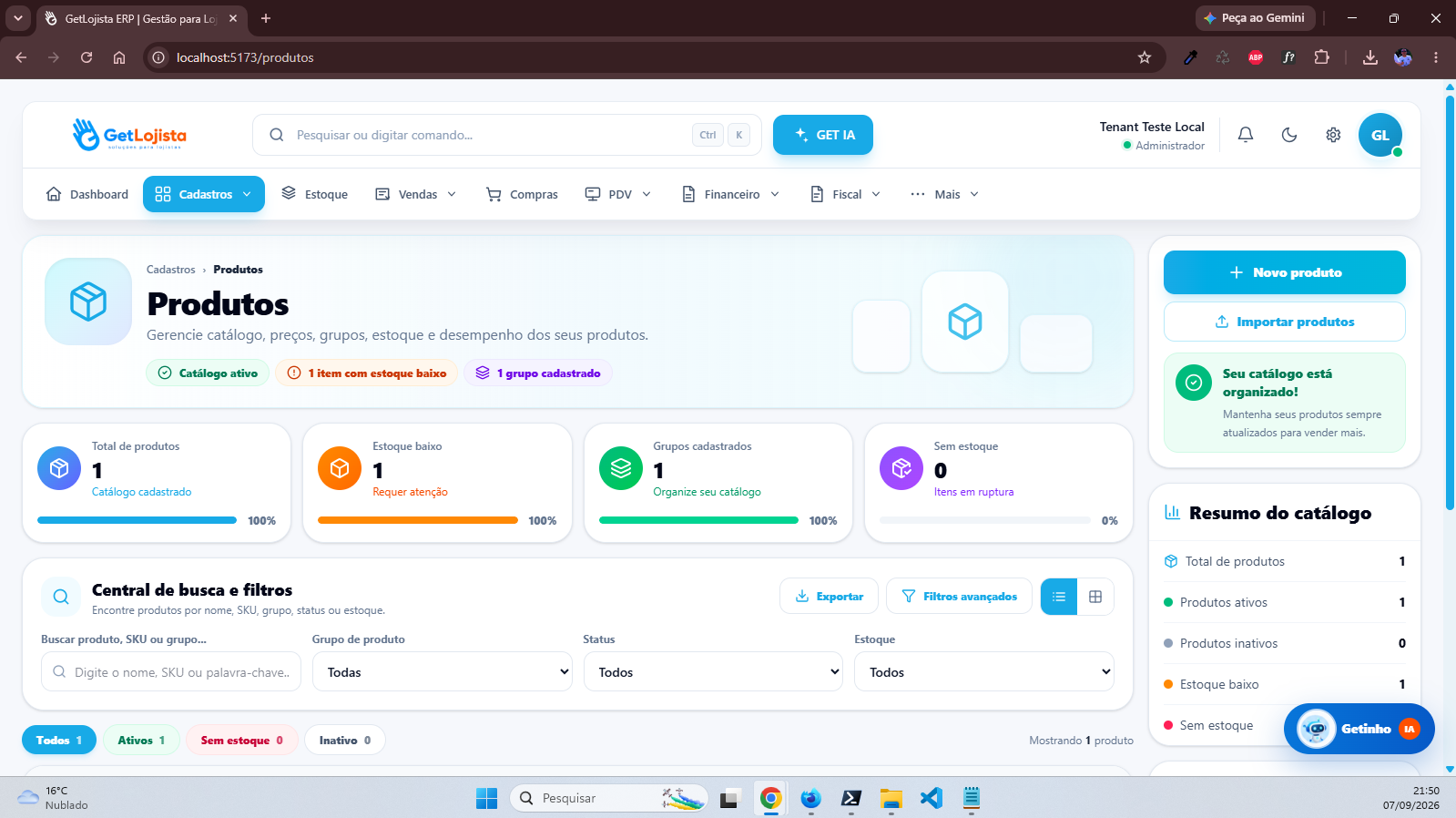Go to the Dashboard menu

point(87,194)
